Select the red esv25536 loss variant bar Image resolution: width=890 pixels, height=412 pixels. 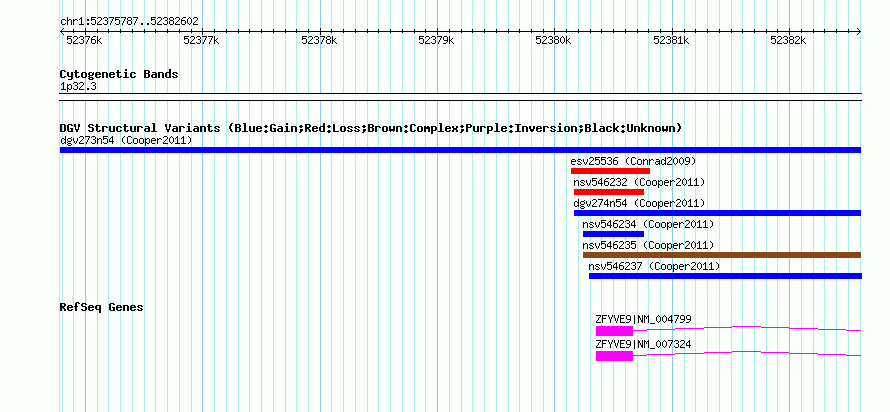[610, 171]
